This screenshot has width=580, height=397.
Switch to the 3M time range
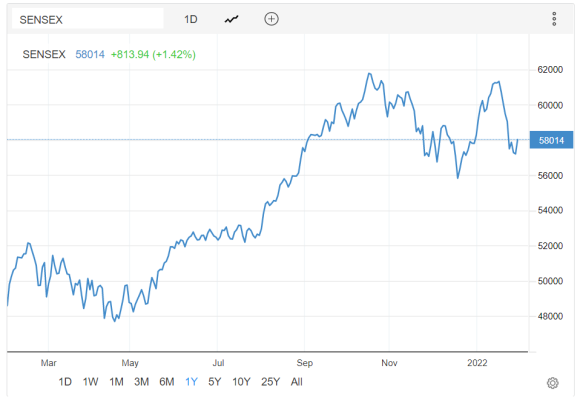pos(141,382)
